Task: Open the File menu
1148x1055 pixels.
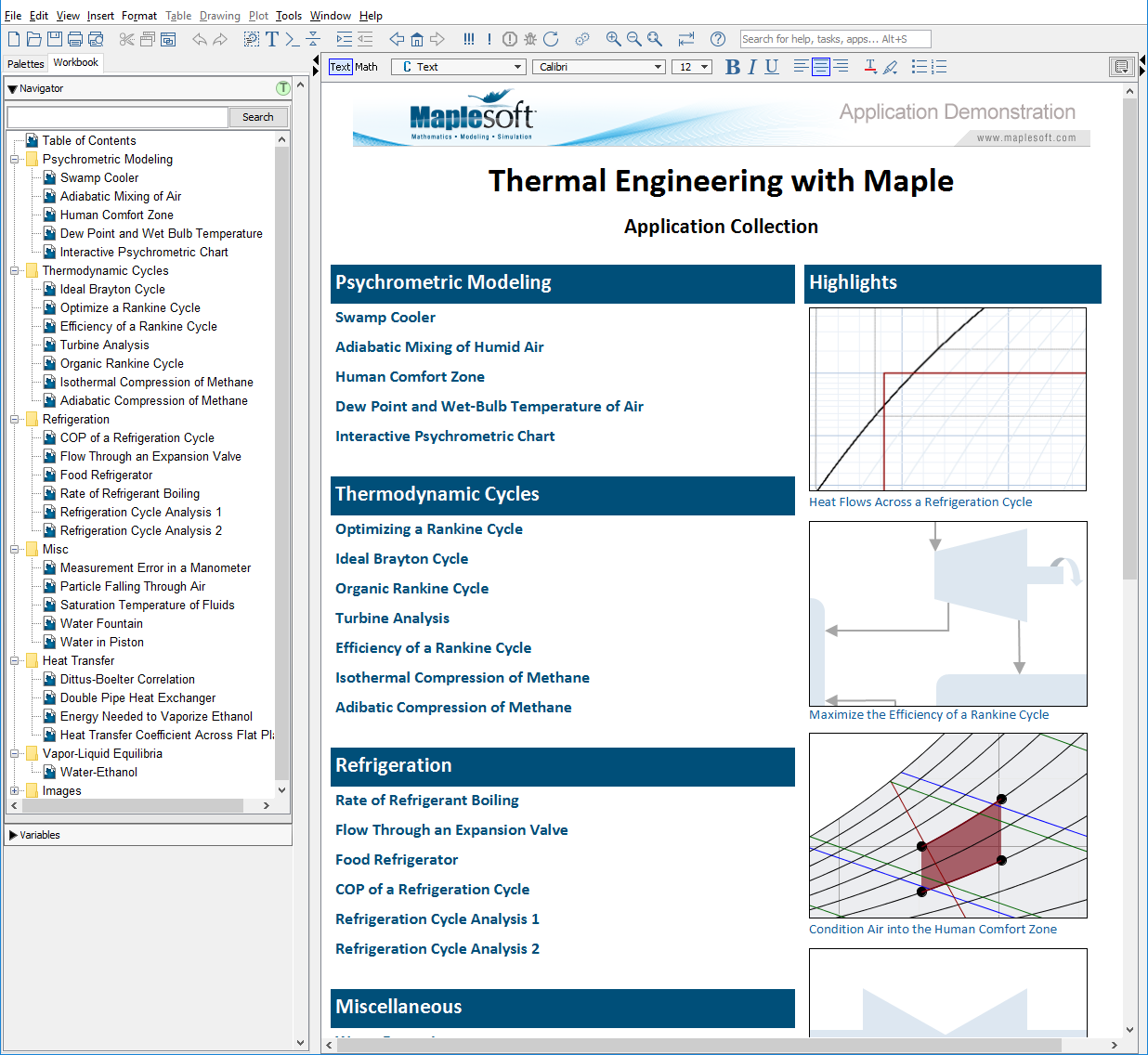Action: coord(13,16)
